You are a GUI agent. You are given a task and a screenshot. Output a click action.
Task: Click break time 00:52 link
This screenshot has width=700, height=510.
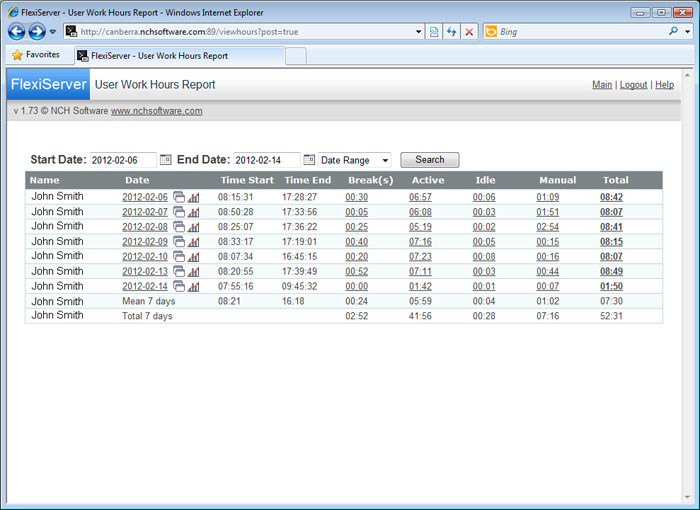point(357,272)
